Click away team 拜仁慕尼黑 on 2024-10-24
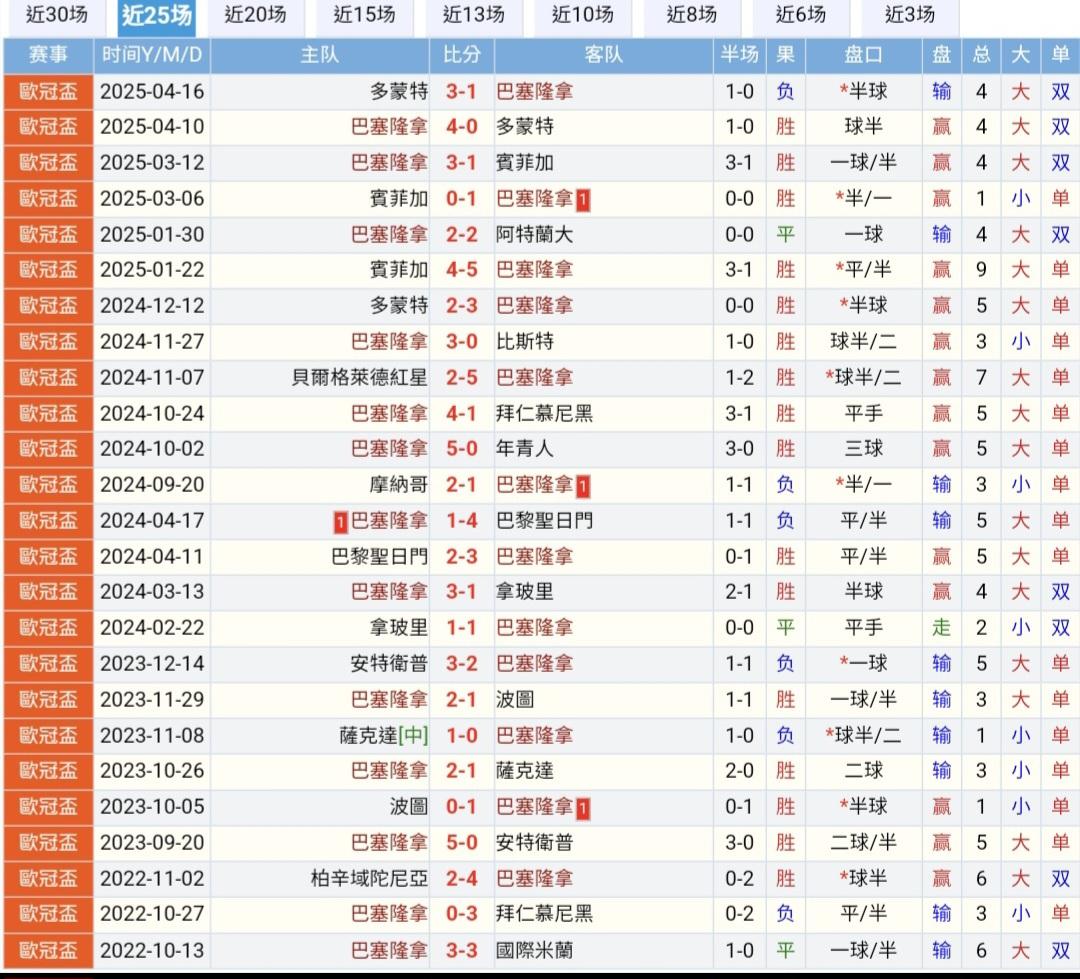 (x=544, y=413)
